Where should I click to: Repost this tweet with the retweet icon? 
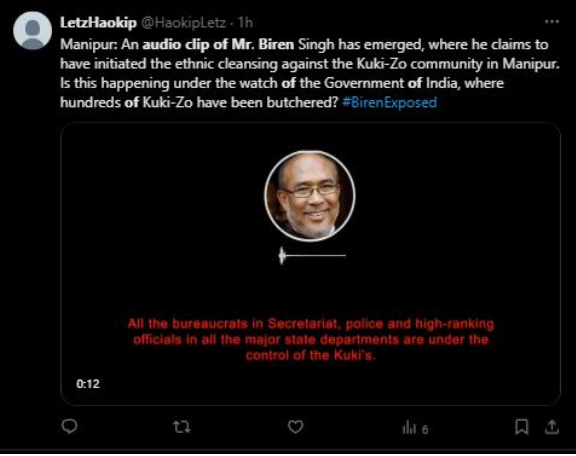coord(182,427)
